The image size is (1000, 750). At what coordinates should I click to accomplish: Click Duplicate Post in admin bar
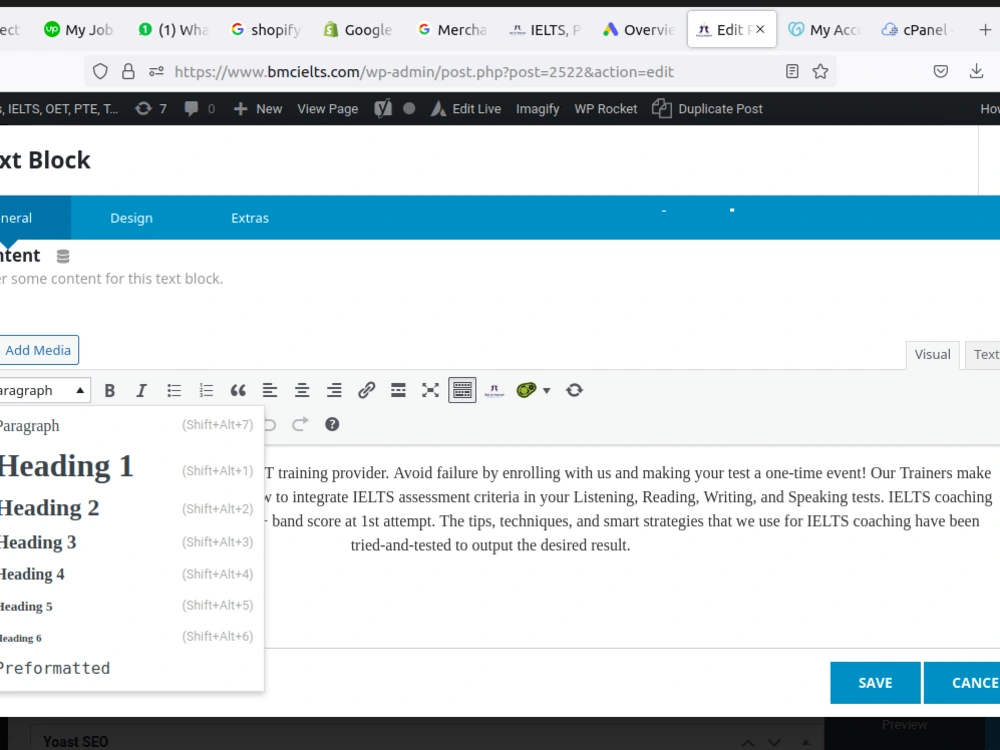708,109
